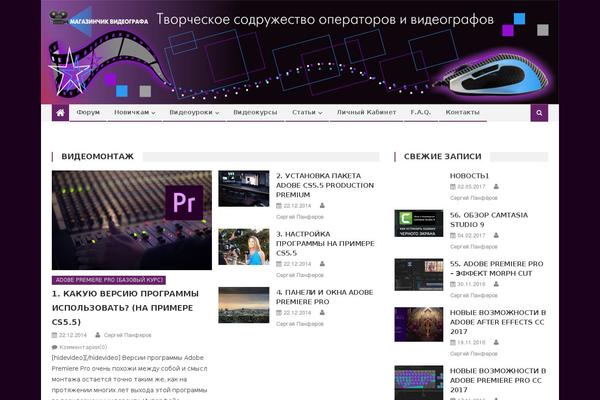The width and height of the screenshot is (600, 400).
Task: Click author Сергей Панферов under Новость1
Action: [x=474, y=198]
